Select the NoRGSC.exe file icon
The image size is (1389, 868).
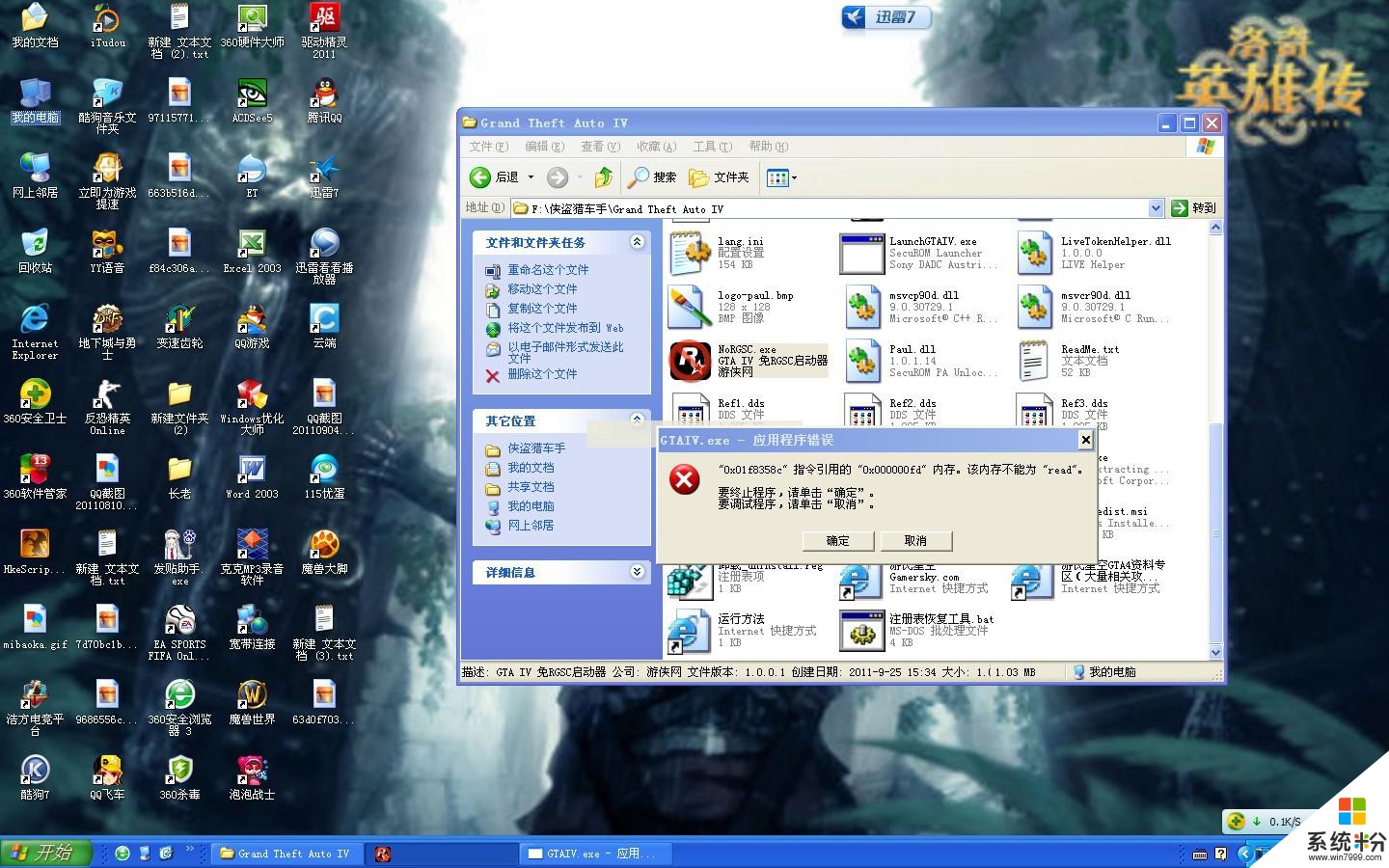(x=691, y=361)
